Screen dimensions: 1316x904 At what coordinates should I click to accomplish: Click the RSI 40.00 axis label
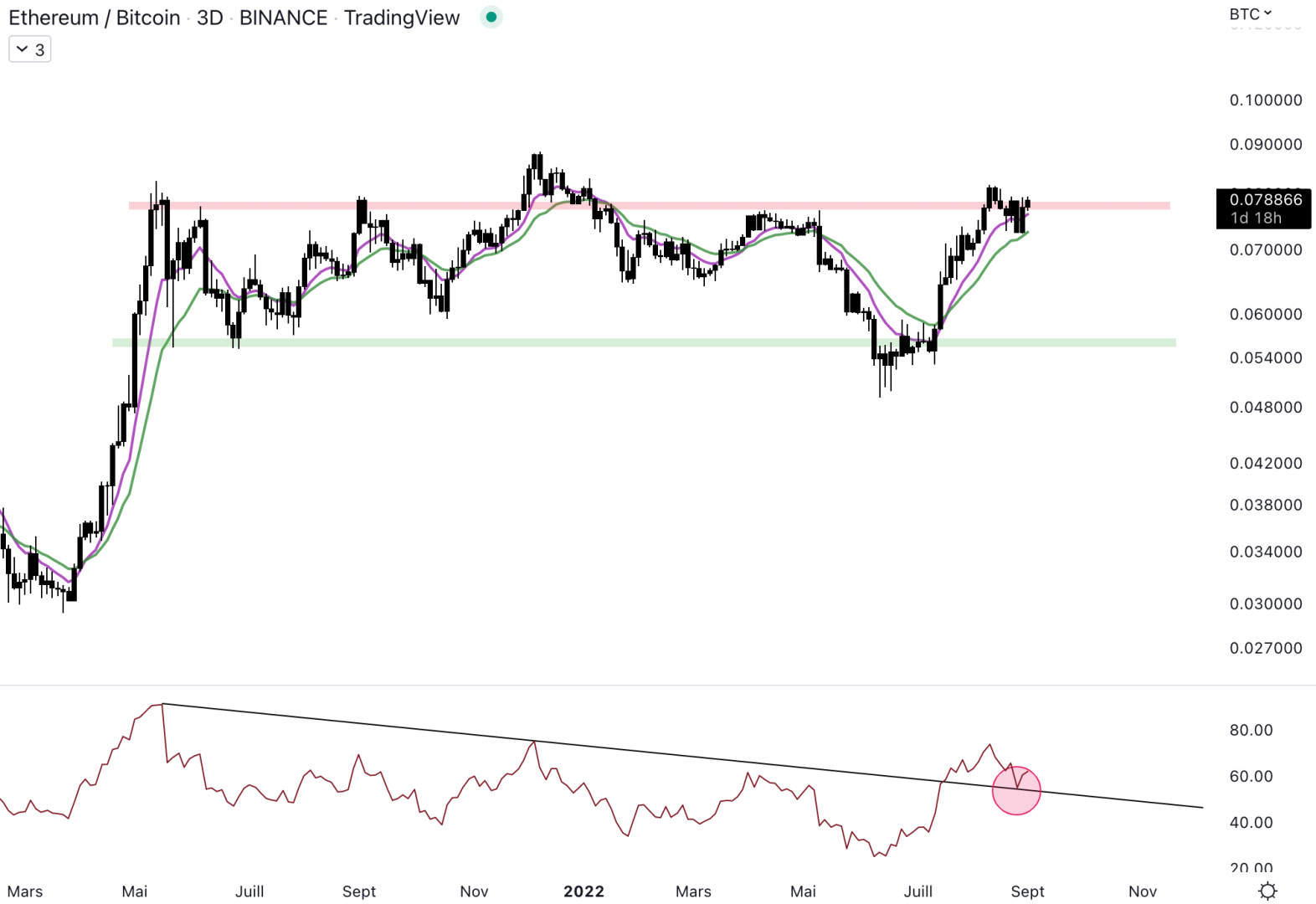1251,823
